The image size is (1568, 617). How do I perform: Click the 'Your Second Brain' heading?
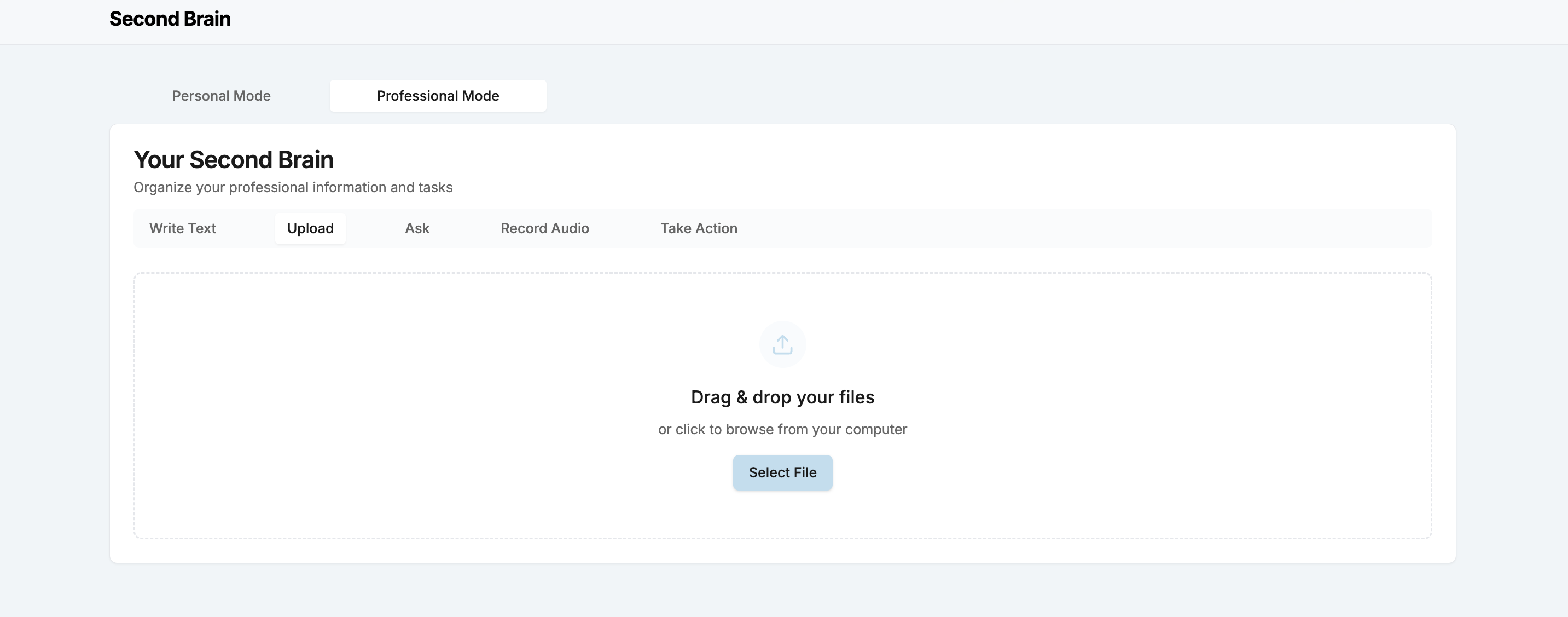coord(233,159)
